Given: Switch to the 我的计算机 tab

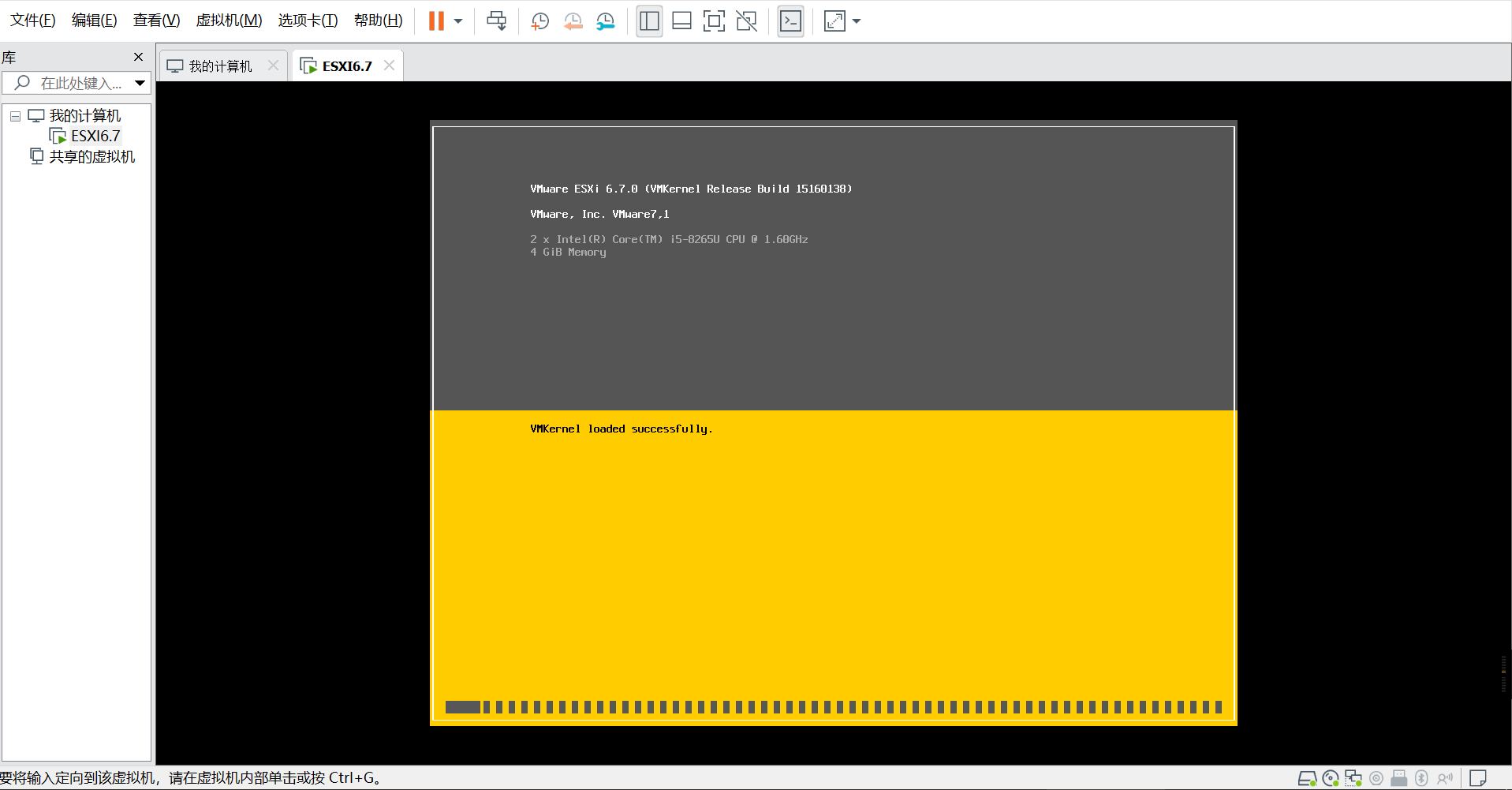Looking at the screenshot, I should 220,66.
